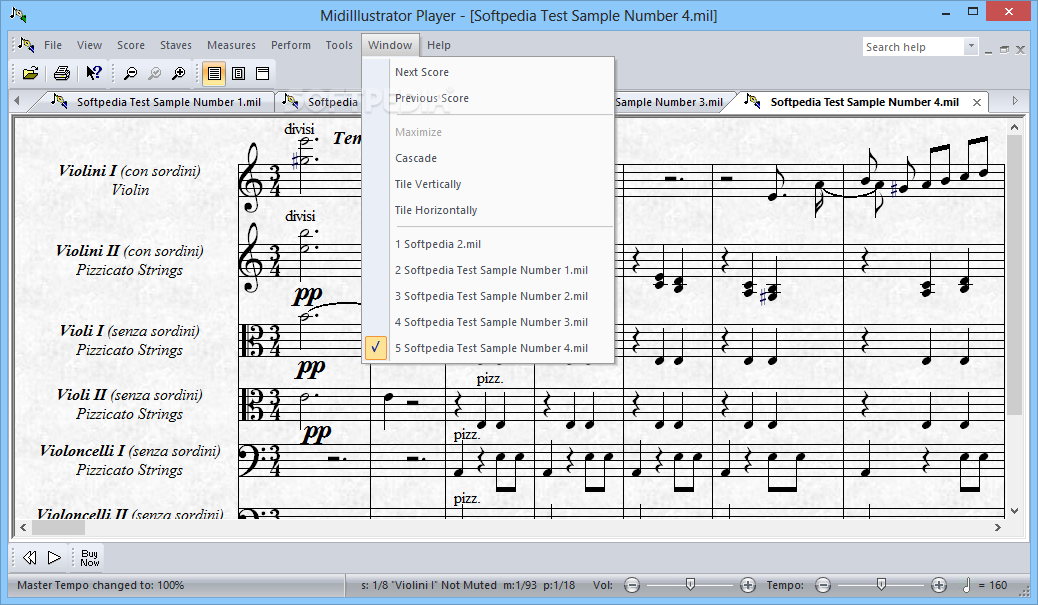Decrease tempo with the minus button
The height and width of the screenshot is (605, 1038).
click(x=823, y=585)
